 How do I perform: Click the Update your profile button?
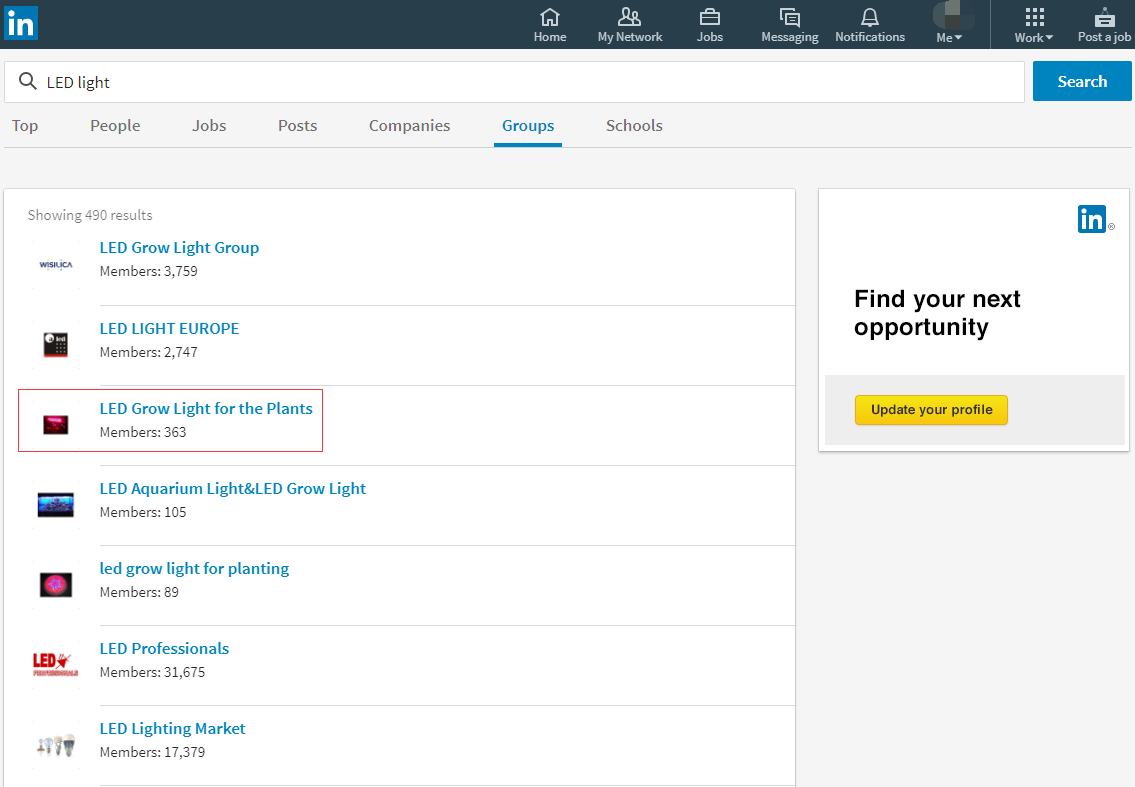(931, 410)
